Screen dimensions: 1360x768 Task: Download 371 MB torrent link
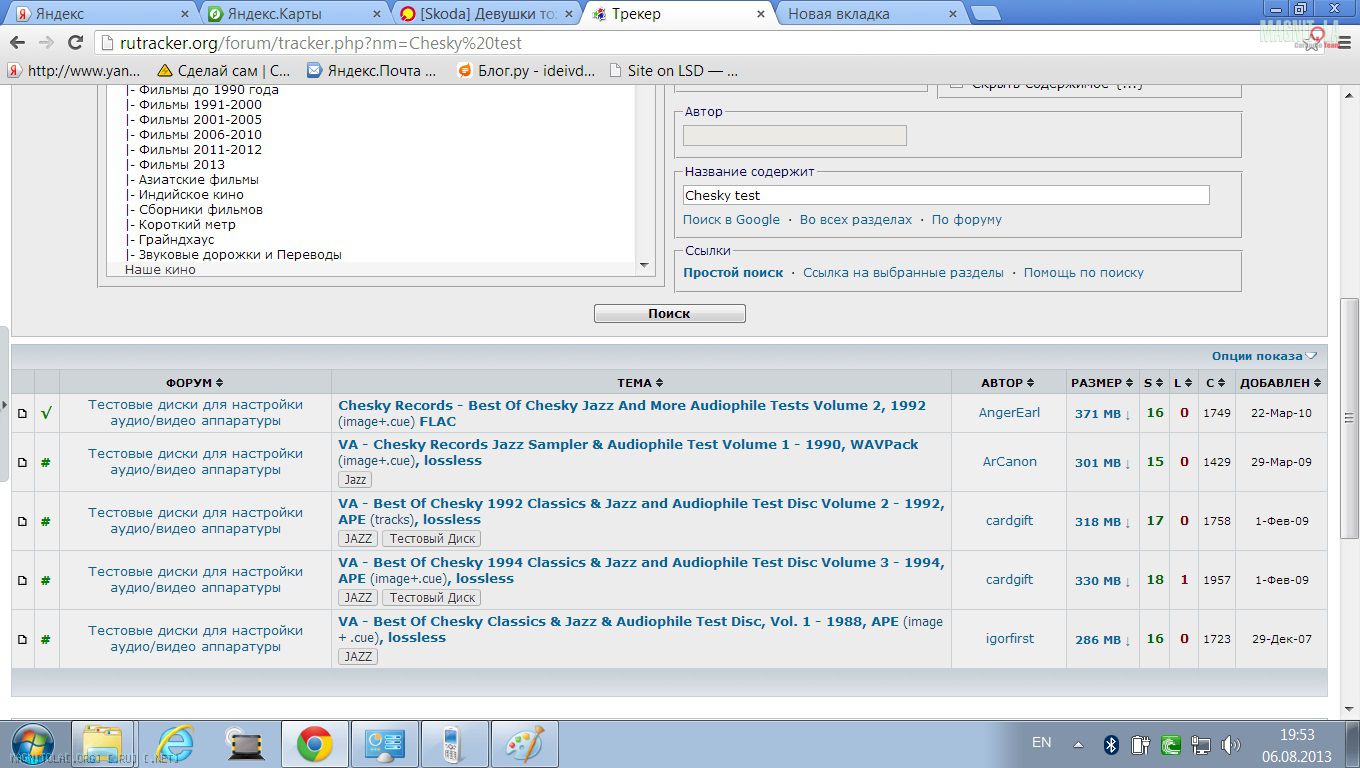(1102, 414)
